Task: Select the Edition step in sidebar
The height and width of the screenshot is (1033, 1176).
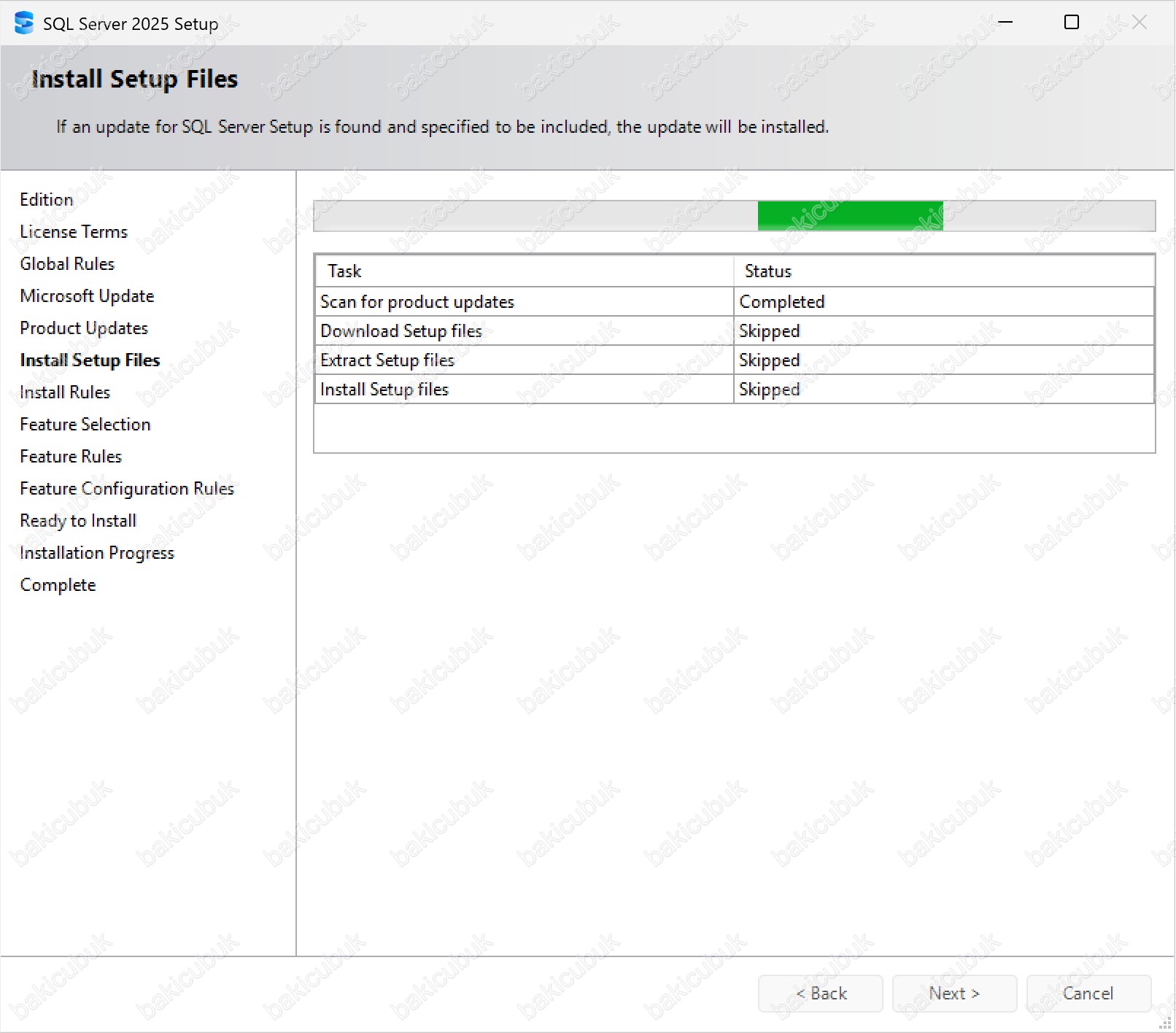Action: [47, 200]
